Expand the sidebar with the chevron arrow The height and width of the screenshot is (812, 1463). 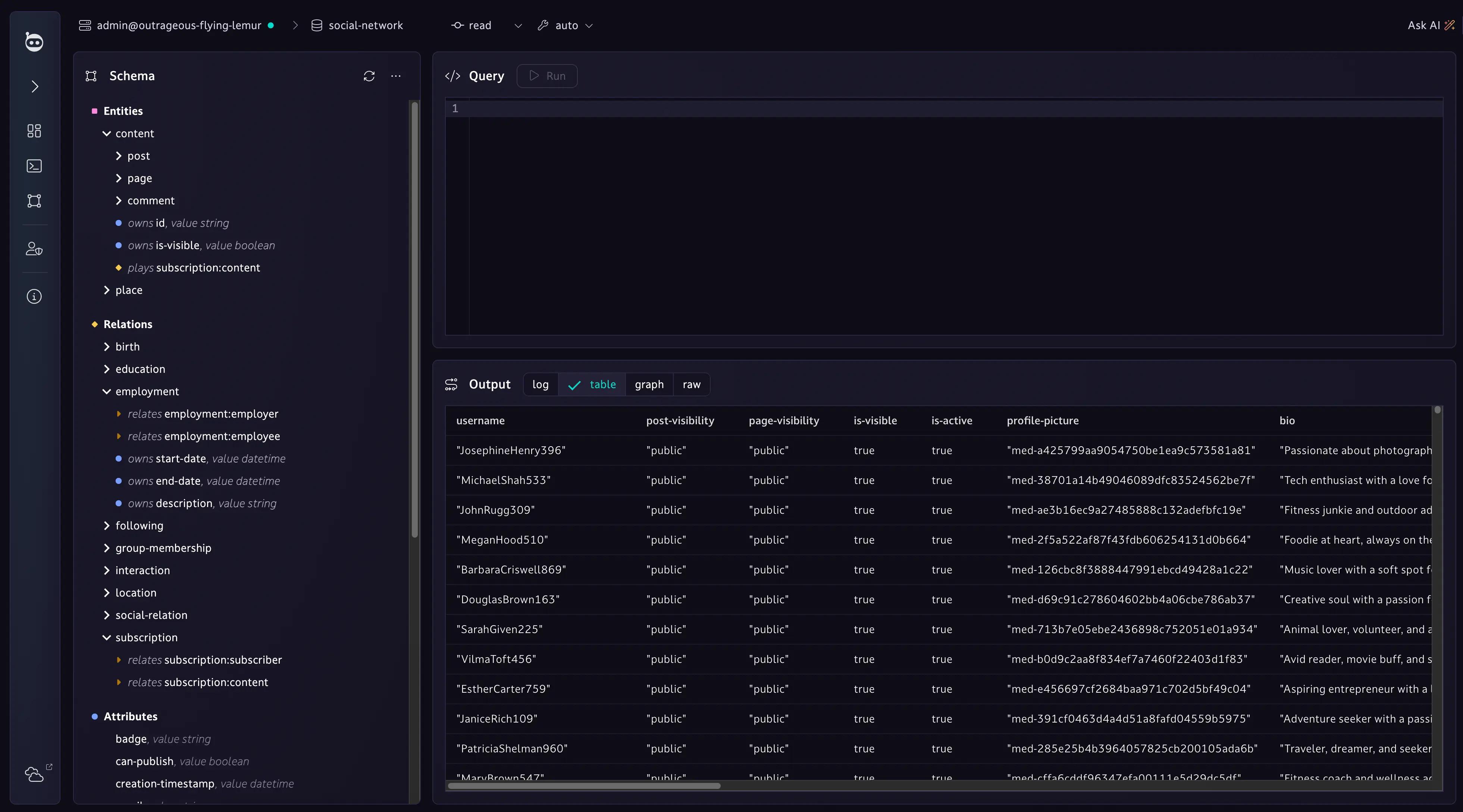click(x=35, y=86)
